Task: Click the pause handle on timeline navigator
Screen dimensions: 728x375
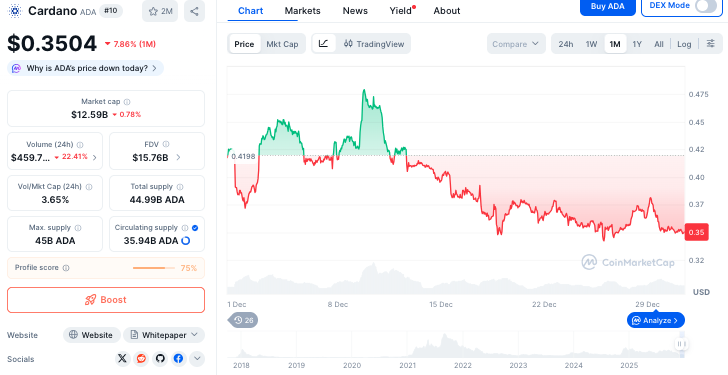Action: click(x=682, y=344)
